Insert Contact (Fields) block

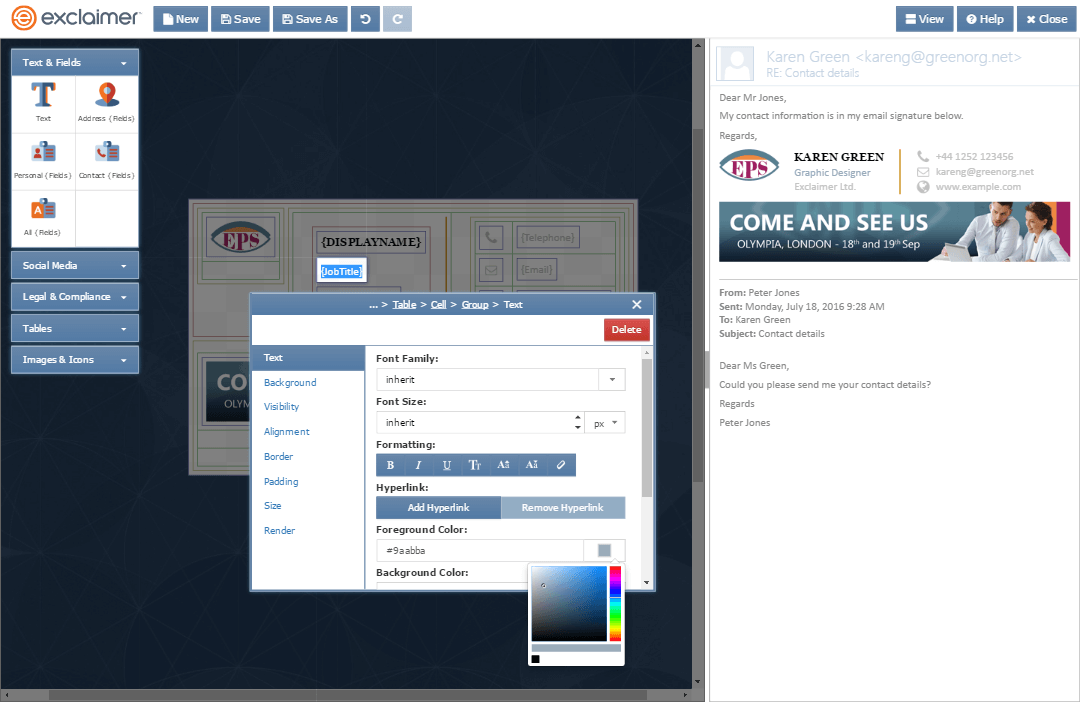click(107, 161)
